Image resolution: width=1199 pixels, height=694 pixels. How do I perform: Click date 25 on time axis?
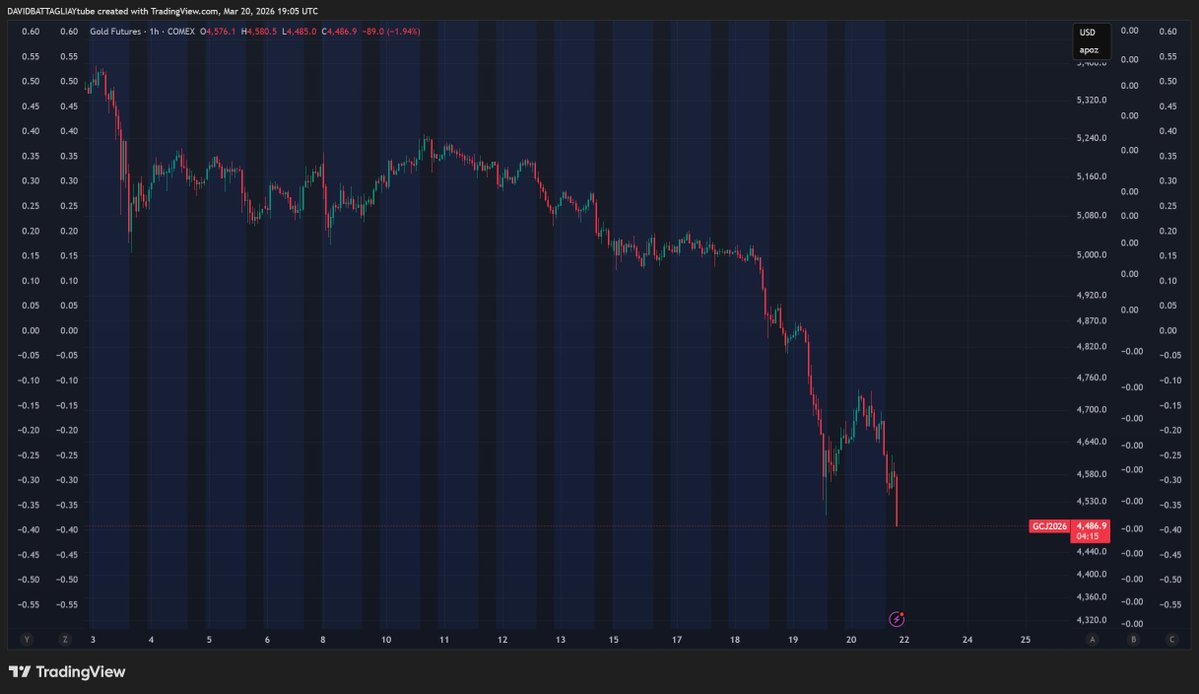(x=1025, y=640)
